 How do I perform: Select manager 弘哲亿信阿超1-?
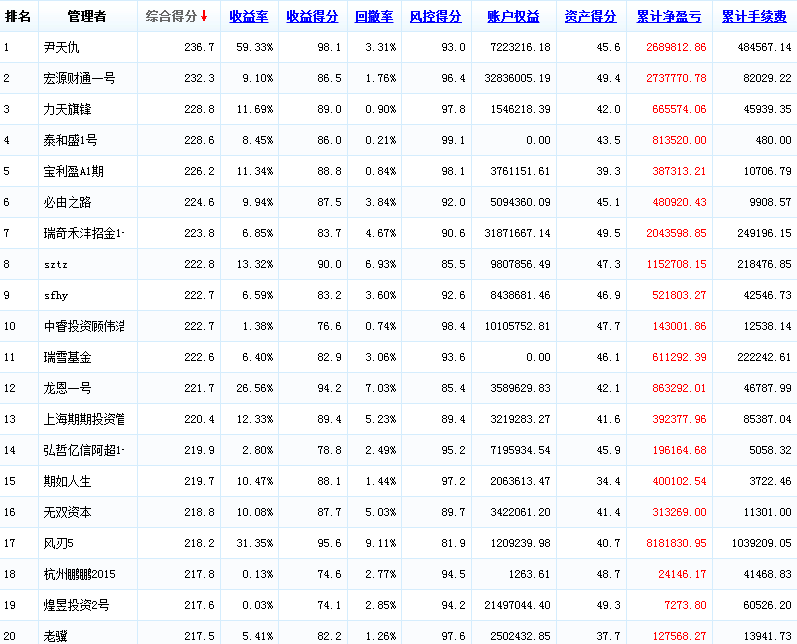[84, 450]
